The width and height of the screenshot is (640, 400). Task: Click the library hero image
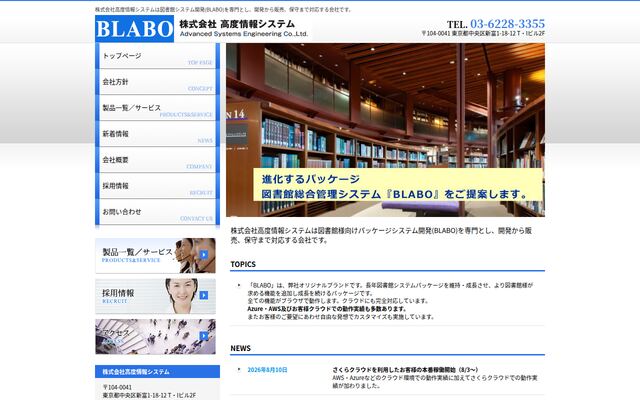coord(385,130)
